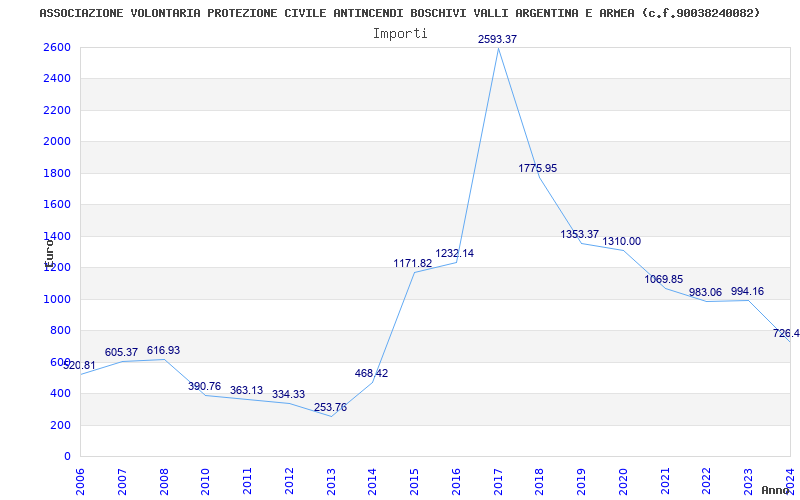Select the x-axis year 2006
The width and height of the screenshot is (800, 500).
click(80, 481)
